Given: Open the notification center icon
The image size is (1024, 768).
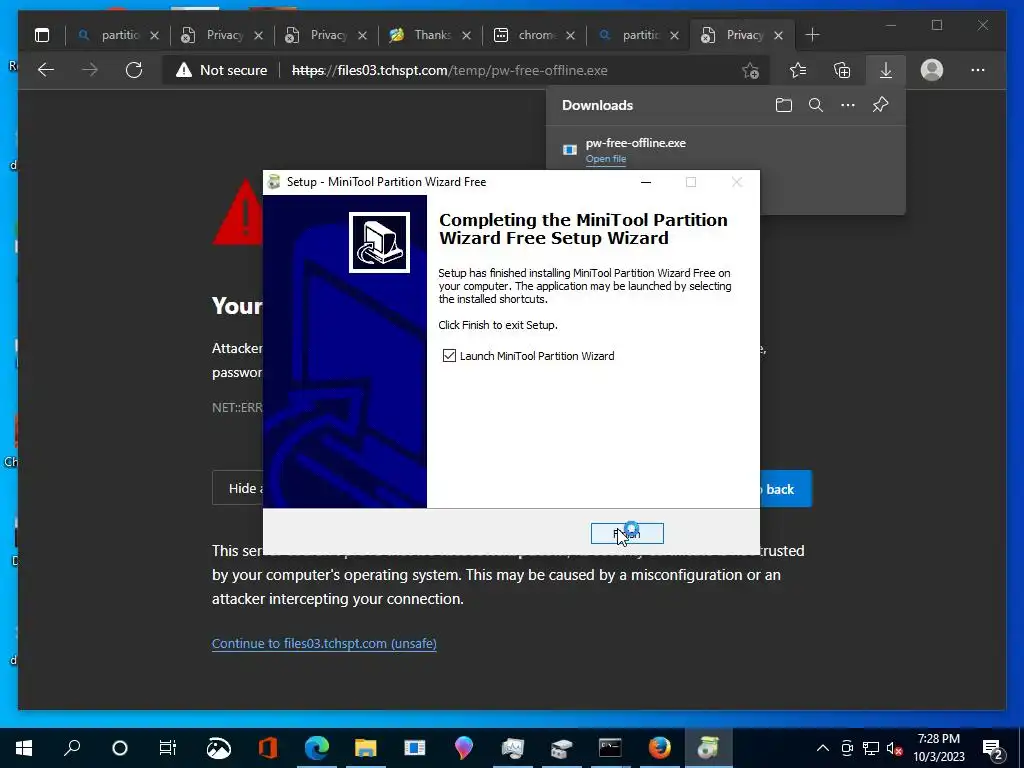Looking at the screenshot, I should tap(993, 749).
